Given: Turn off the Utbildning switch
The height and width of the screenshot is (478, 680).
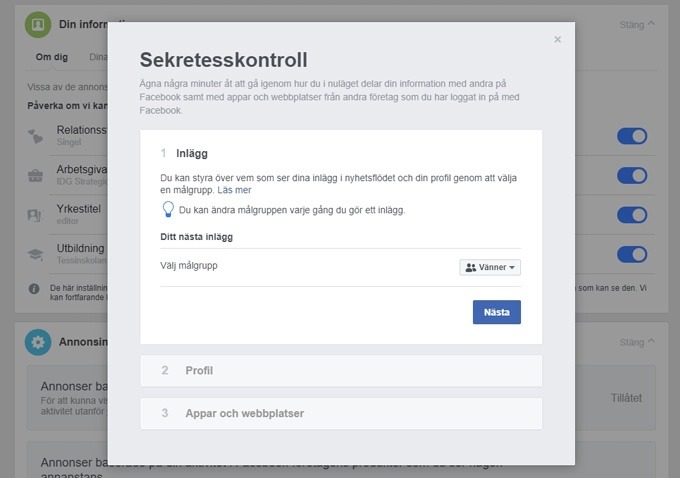Looking at the screenshot, I should pos(632,255).
